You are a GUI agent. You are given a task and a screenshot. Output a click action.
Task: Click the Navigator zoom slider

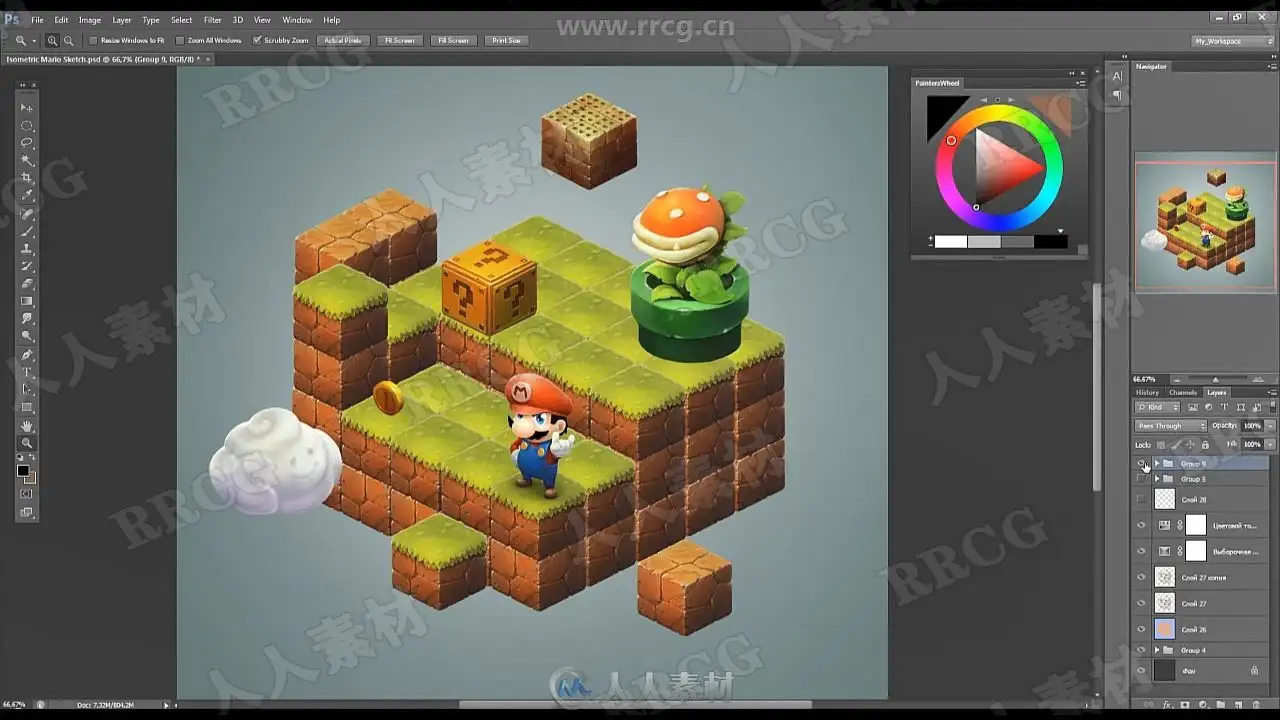1215,380
